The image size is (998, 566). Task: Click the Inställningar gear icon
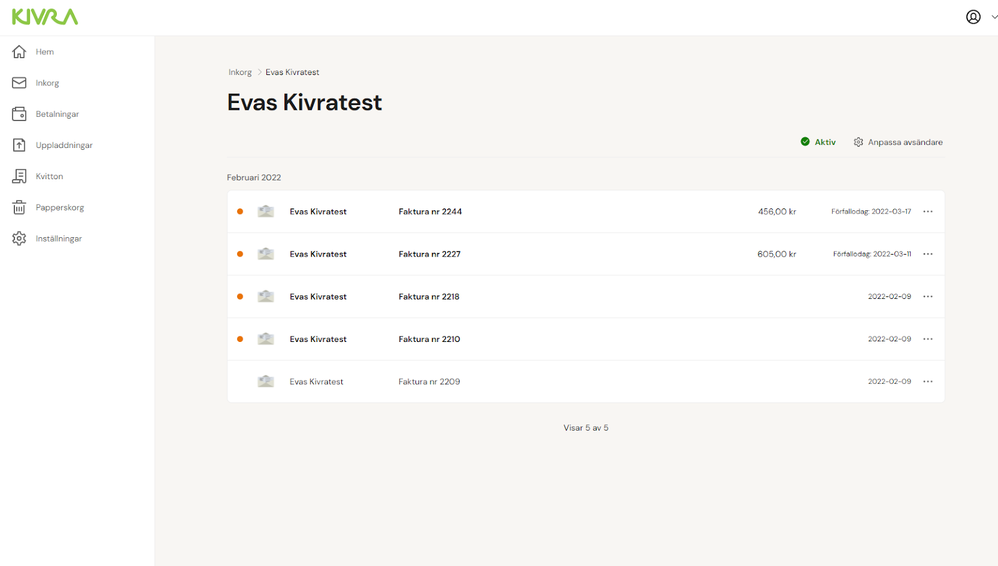19,239
